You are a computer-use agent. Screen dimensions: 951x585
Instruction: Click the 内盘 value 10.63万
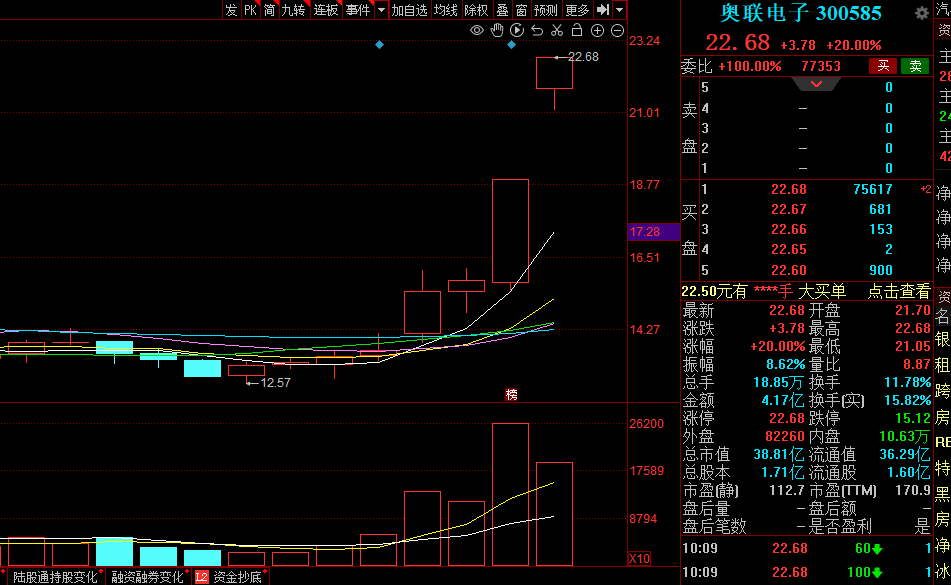click(x=905, y=436)
